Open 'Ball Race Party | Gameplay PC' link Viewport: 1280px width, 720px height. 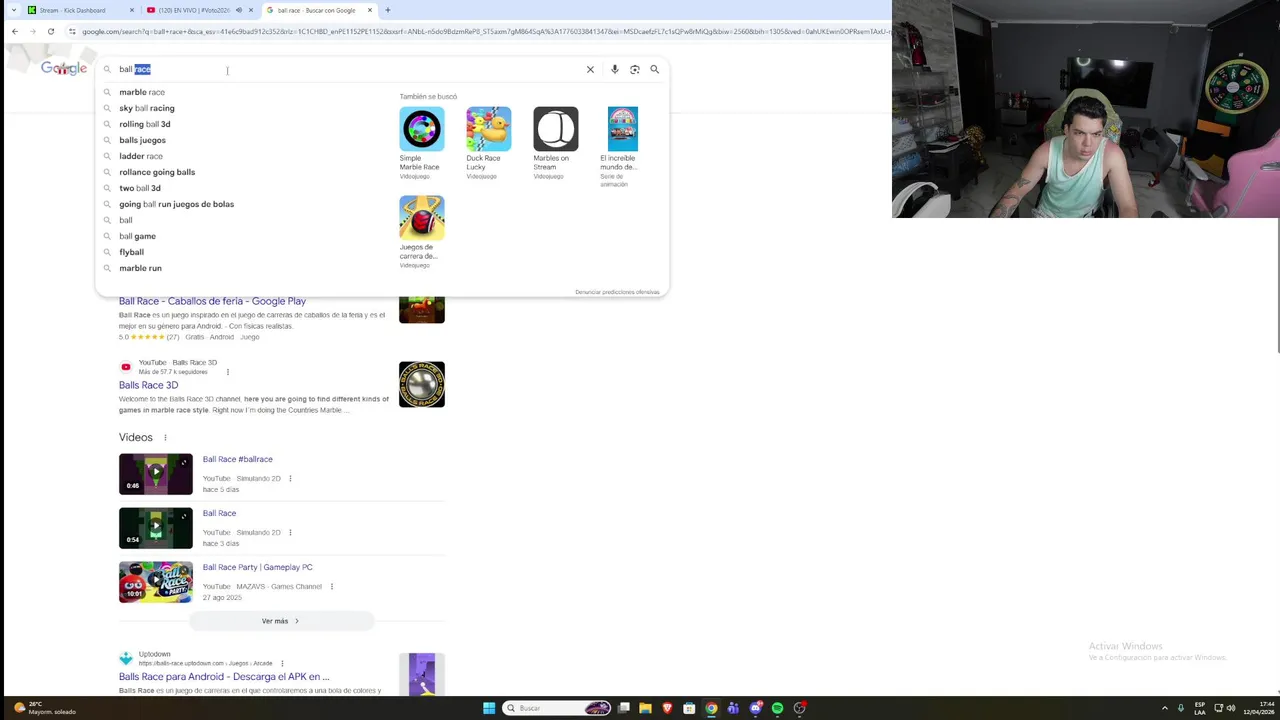tap(257, 567)
